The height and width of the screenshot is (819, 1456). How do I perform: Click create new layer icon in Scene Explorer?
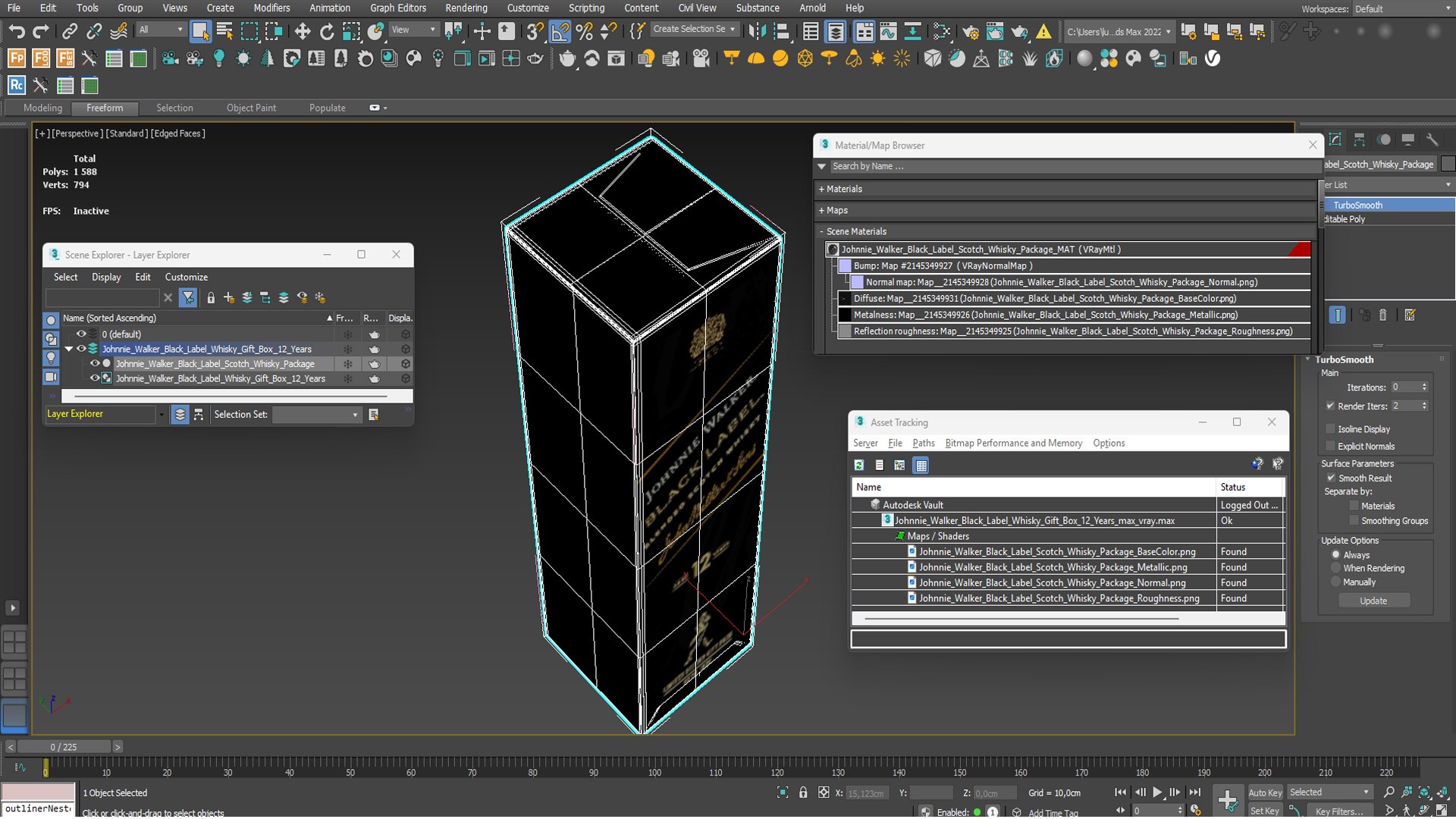tap(229, 298)
